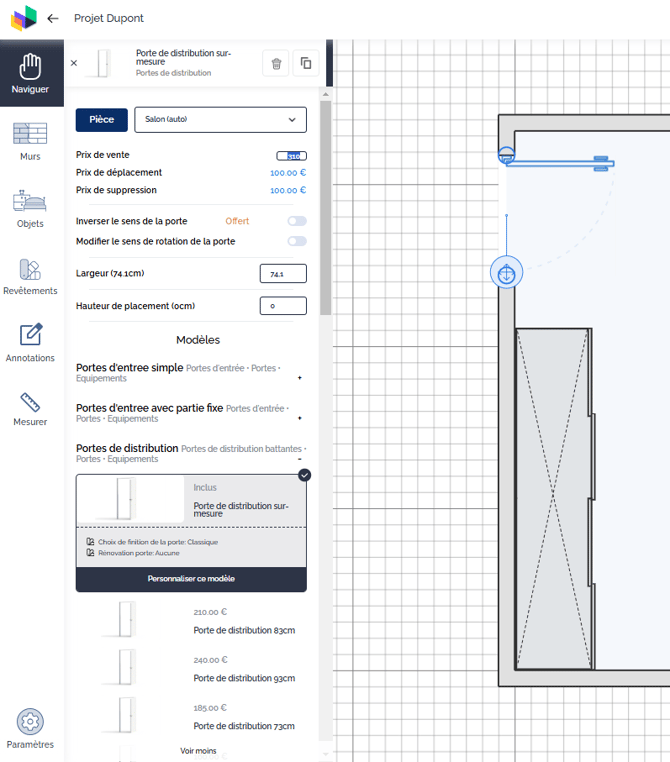Select Porte de distribution 83cm model
670x762 pixels.
pyautogui.click(x=191, y=621)
